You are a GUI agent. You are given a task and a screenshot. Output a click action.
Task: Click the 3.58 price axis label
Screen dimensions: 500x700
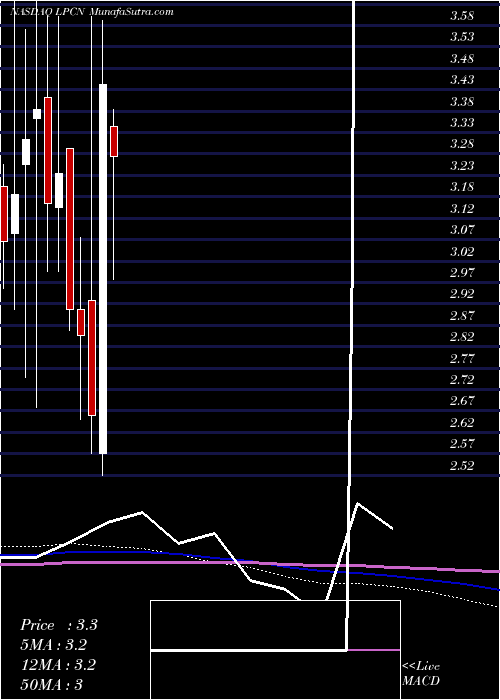pyautogui.click(x=462, y=17)
